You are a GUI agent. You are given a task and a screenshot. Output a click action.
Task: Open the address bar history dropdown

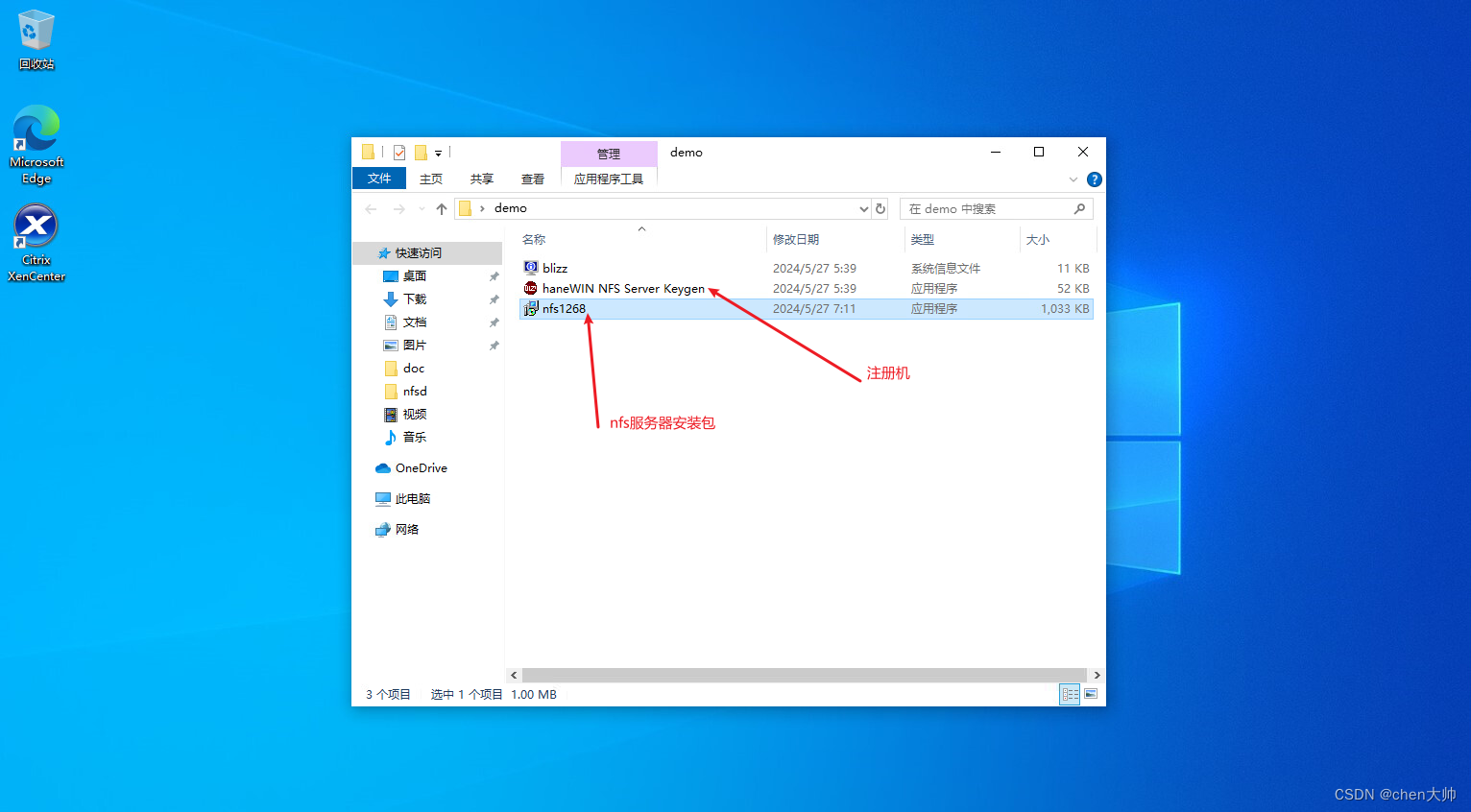click(863, 208)
